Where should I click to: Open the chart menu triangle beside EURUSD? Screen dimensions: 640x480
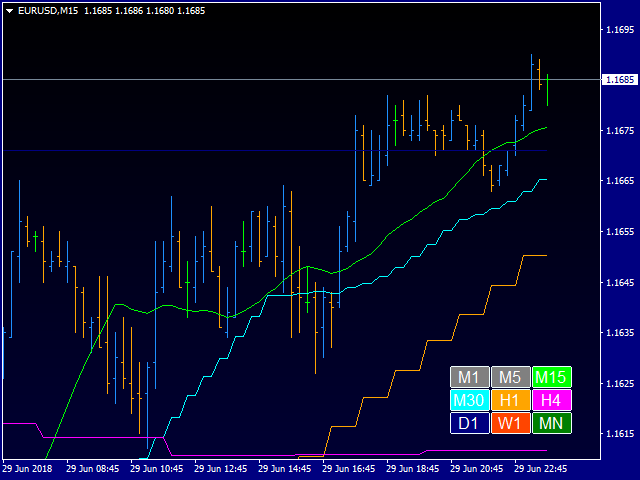9,11
